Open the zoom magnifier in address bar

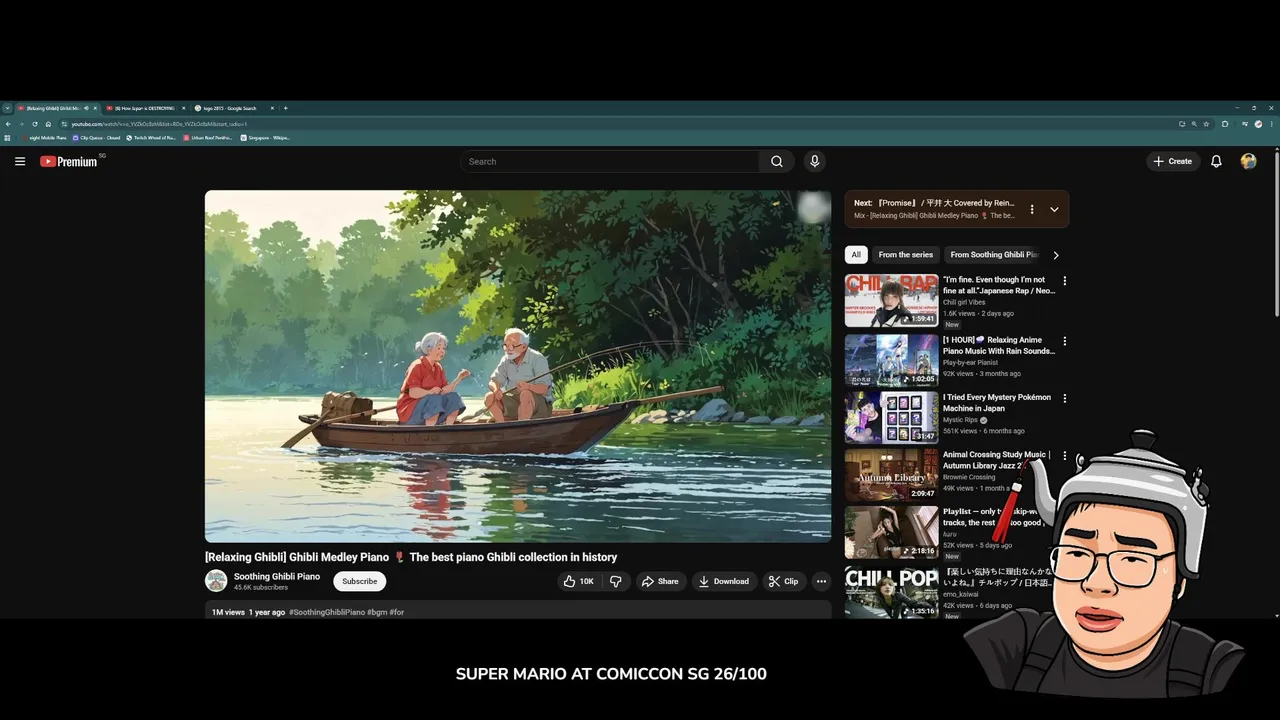point(1193,124)
